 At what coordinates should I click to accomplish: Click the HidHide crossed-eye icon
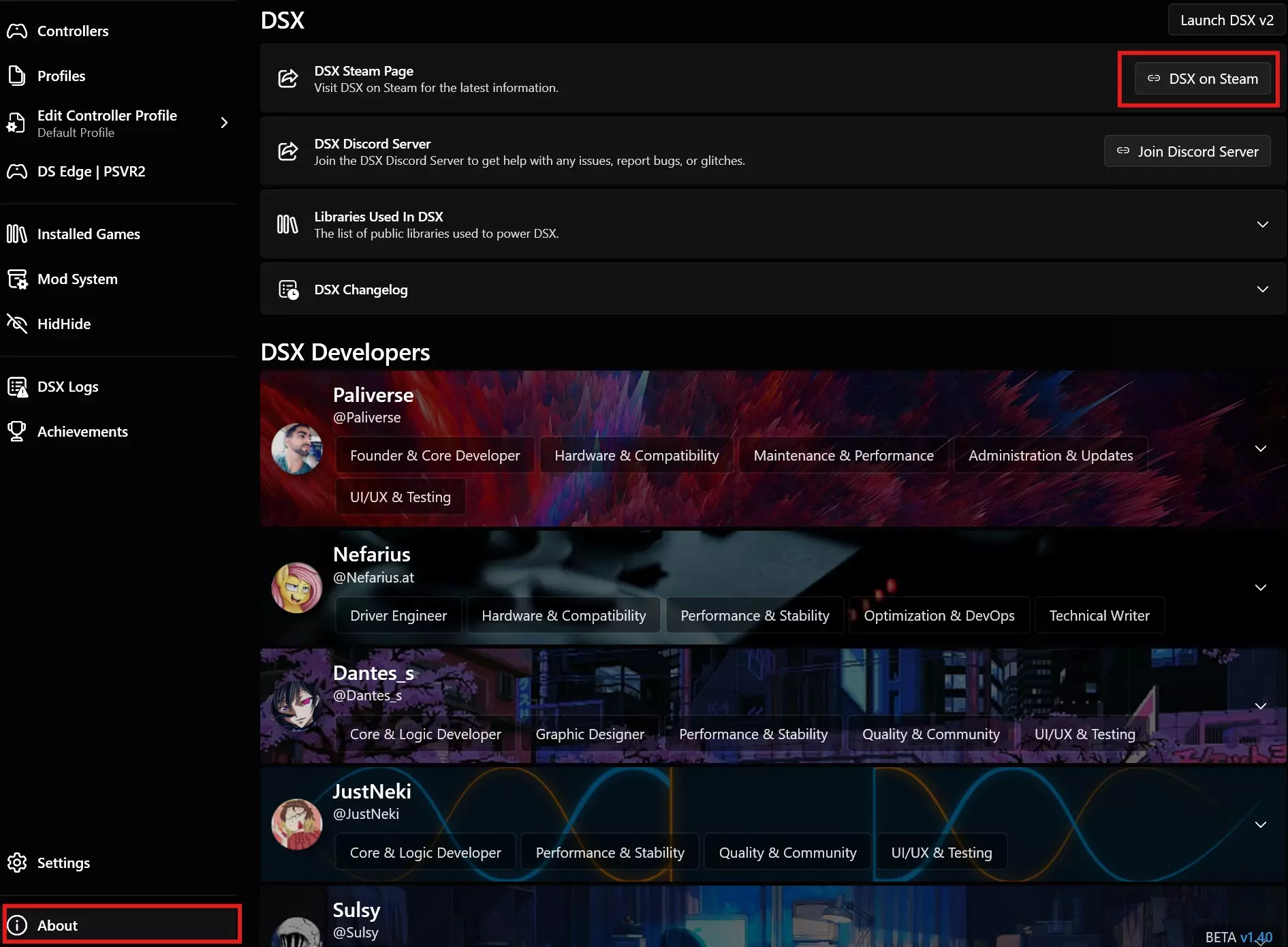tap(17, 324)
